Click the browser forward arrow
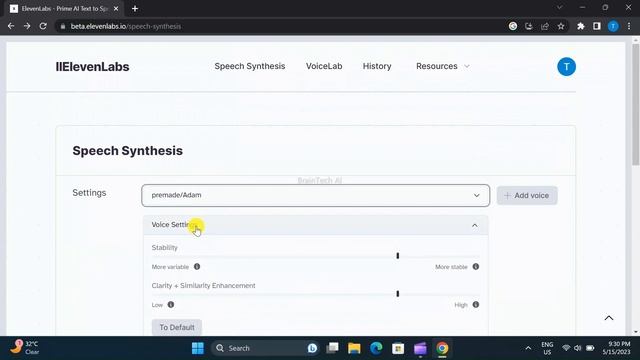Viewport: 640px width, 360px height. click(x=27, y=26)
